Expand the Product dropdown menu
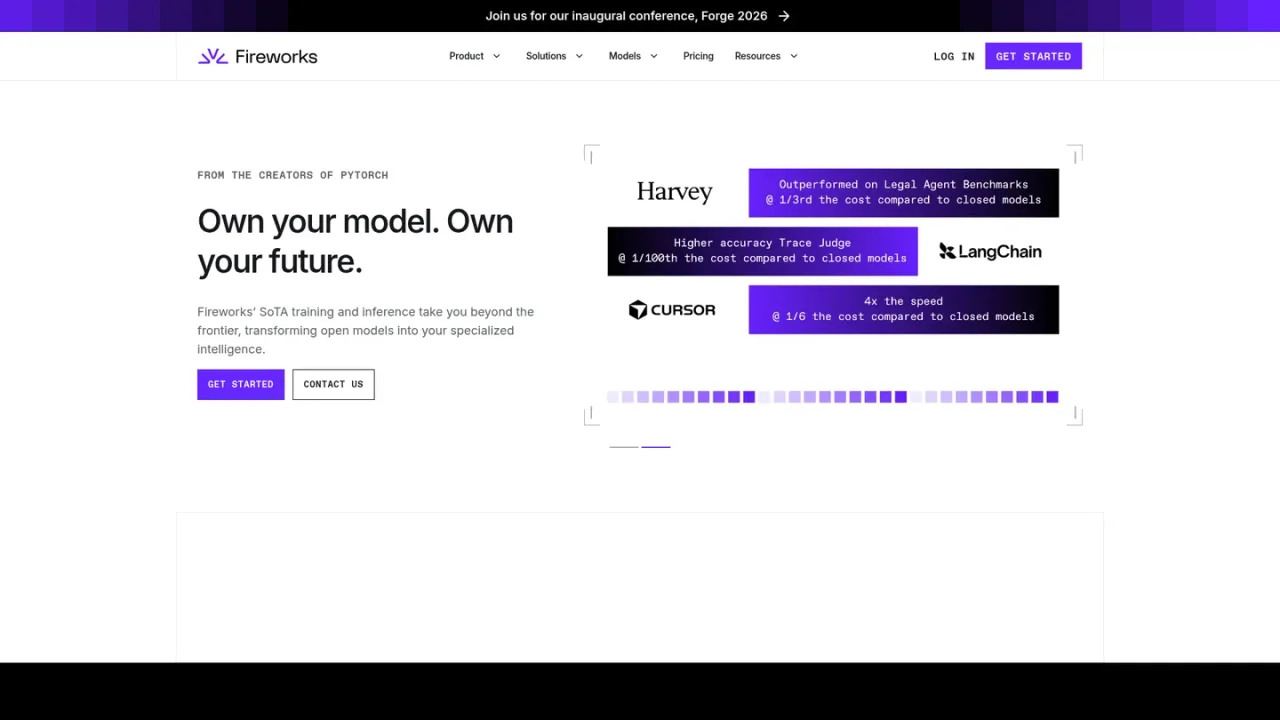 pos(475,56)
